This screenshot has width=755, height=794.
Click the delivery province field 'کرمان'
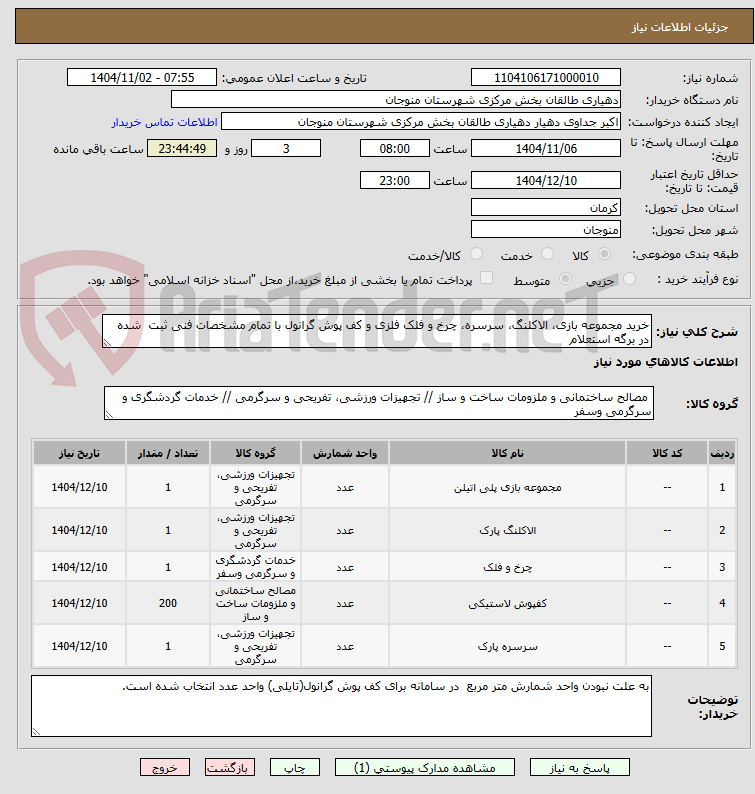546,208
